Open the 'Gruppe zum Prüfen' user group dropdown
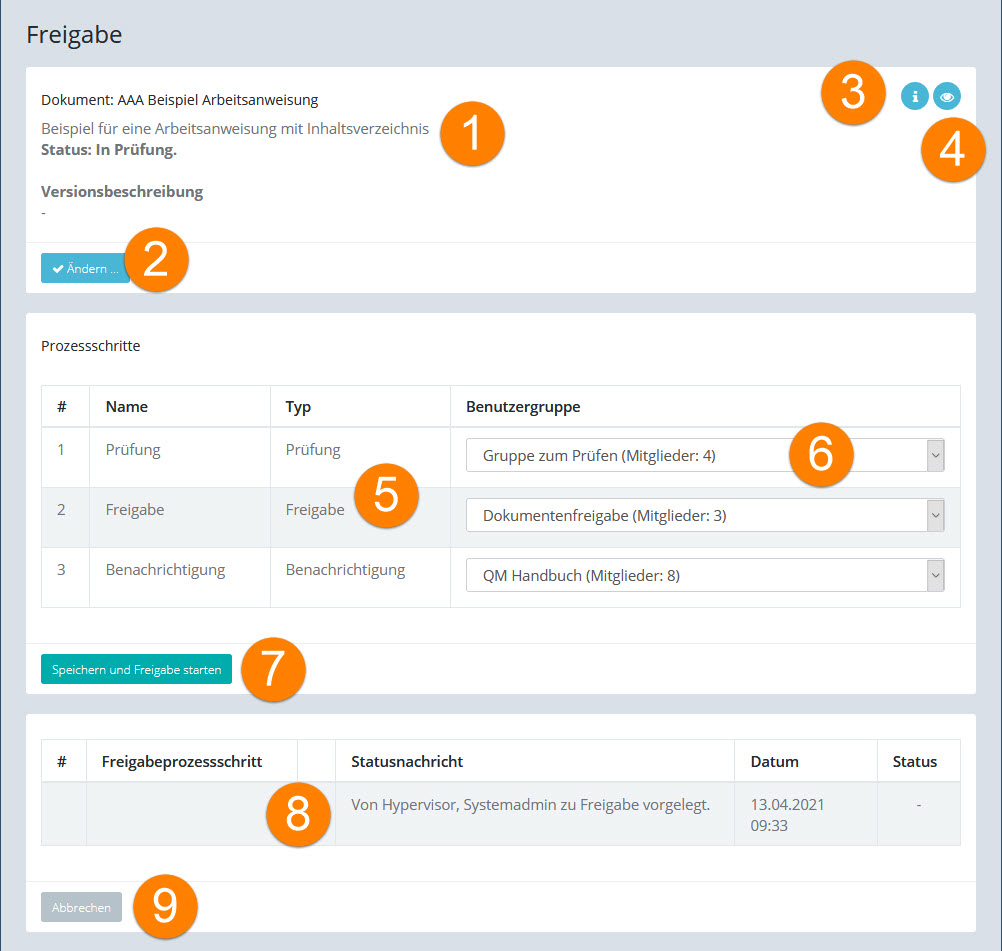1002x951 pixels. (x=705, y=456)
